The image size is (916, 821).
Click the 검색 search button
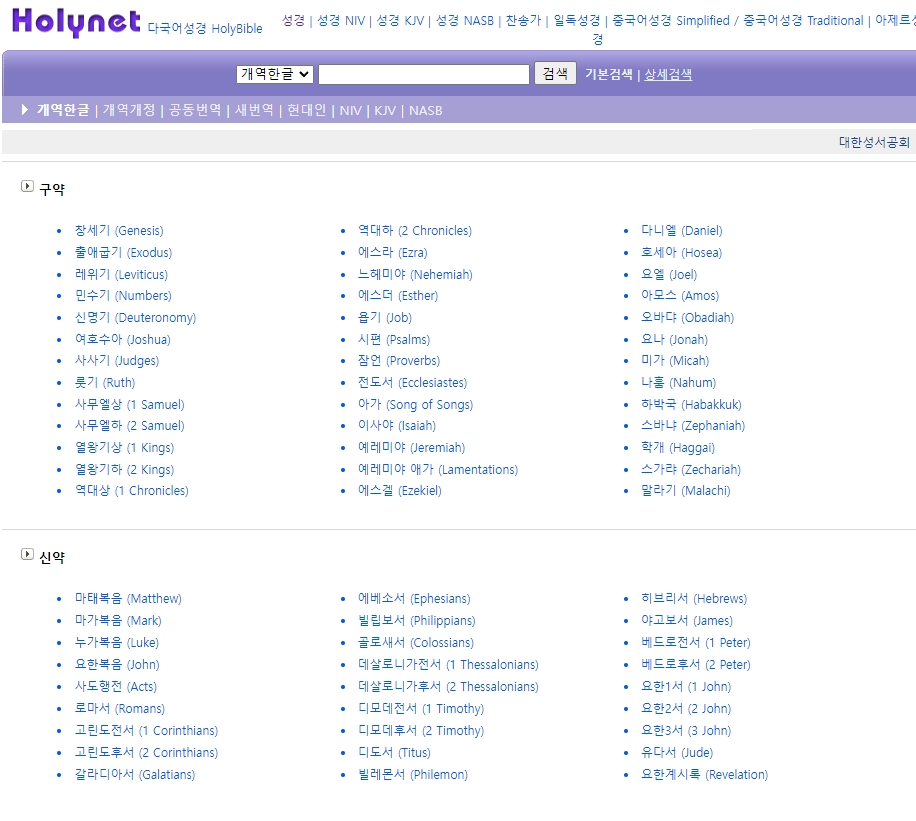point(556,74)
